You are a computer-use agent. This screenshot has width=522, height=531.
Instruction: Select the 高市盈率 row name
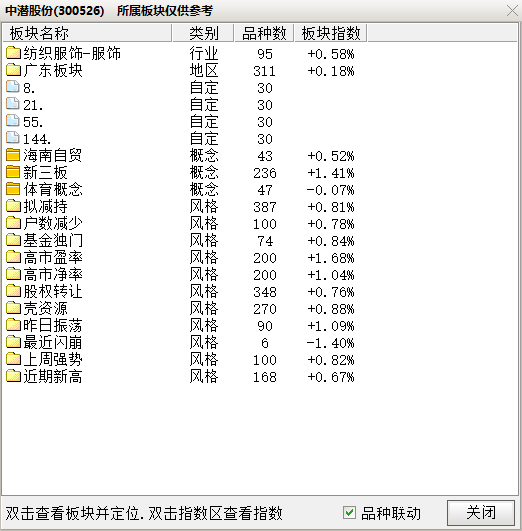53,257
